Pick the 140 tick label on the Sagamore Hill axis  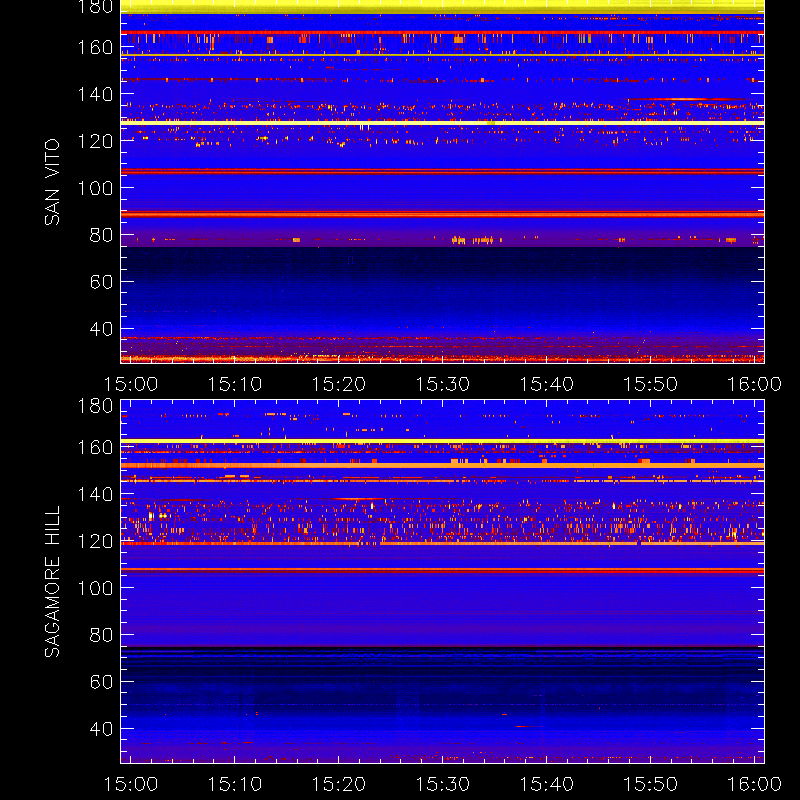(x=95, y=494)
